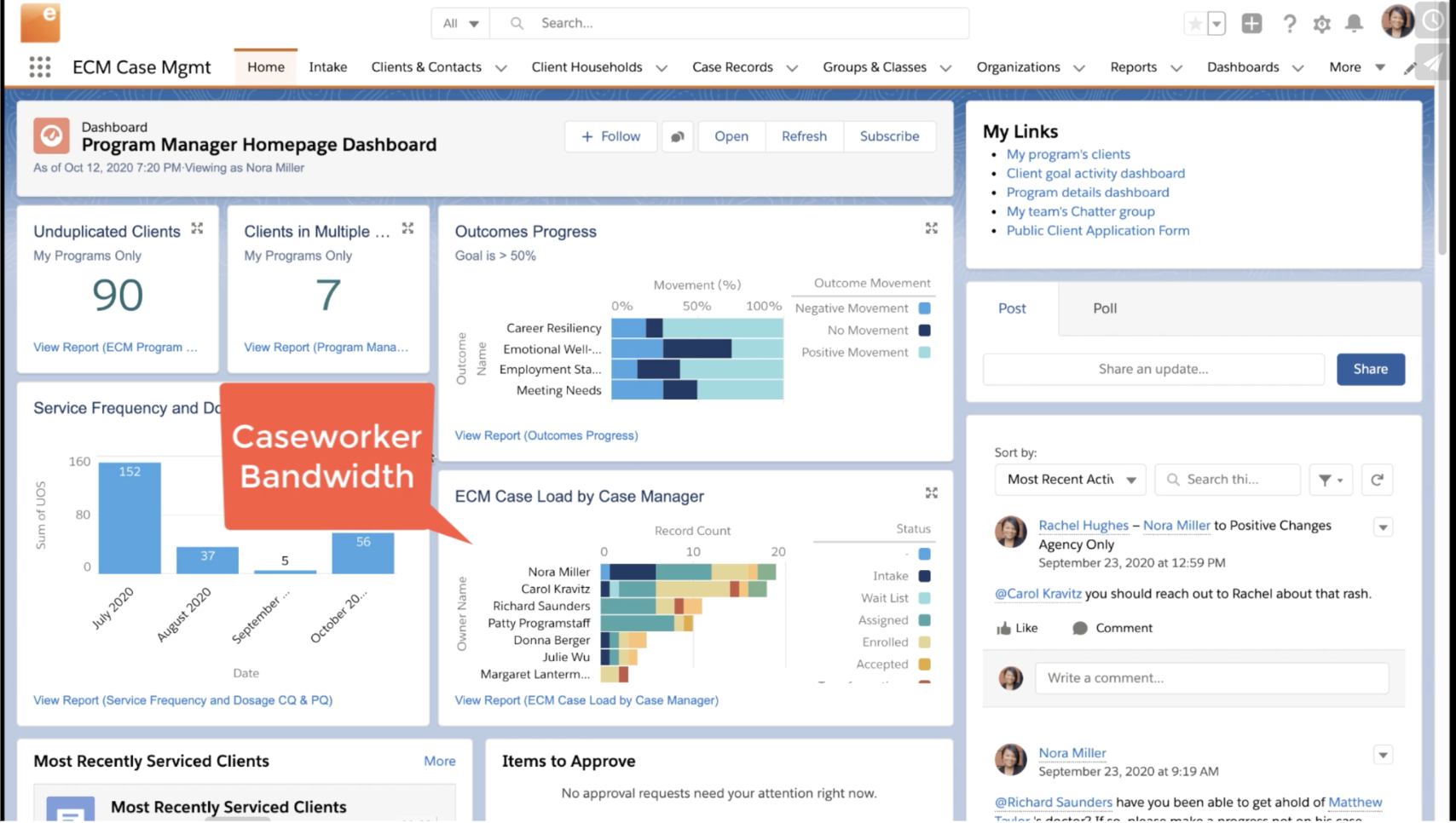This screenshot has height=823, width=1456.
Task: Open the App Launcher grid icon
Action: coord(39,67)
